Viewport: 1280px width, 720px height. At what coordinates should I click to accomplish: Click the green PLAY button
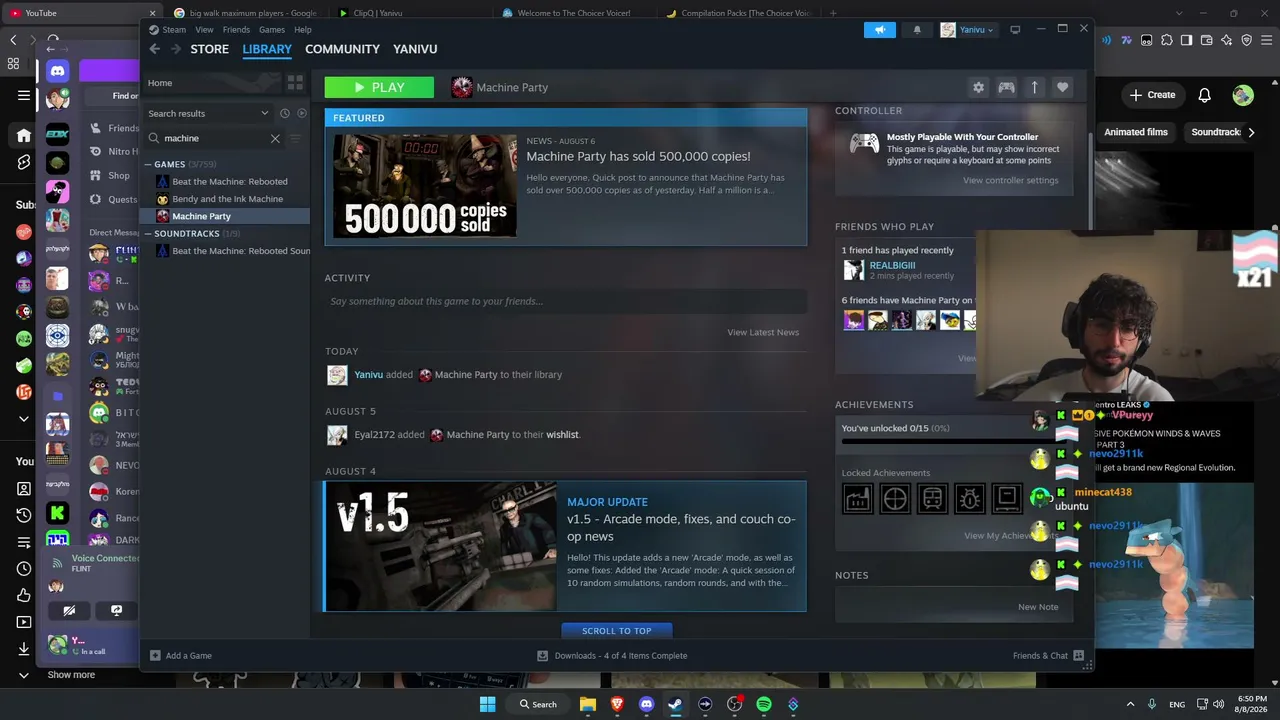pos(379,88)
